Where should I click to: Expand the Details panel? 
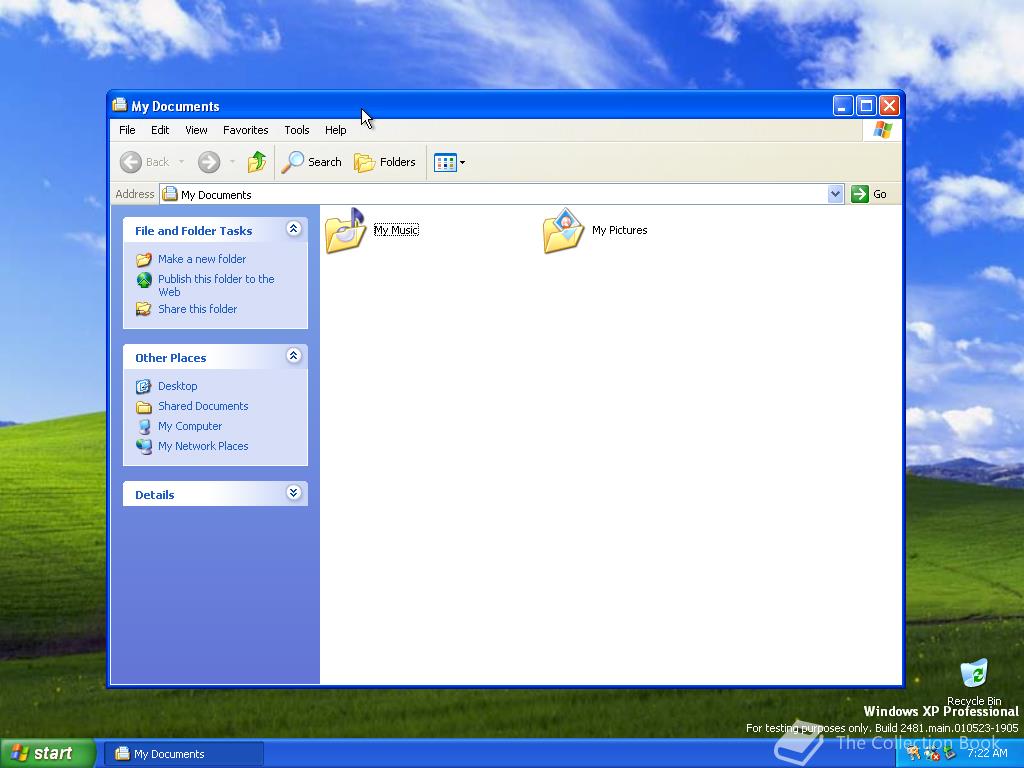(x=293, y=493)
